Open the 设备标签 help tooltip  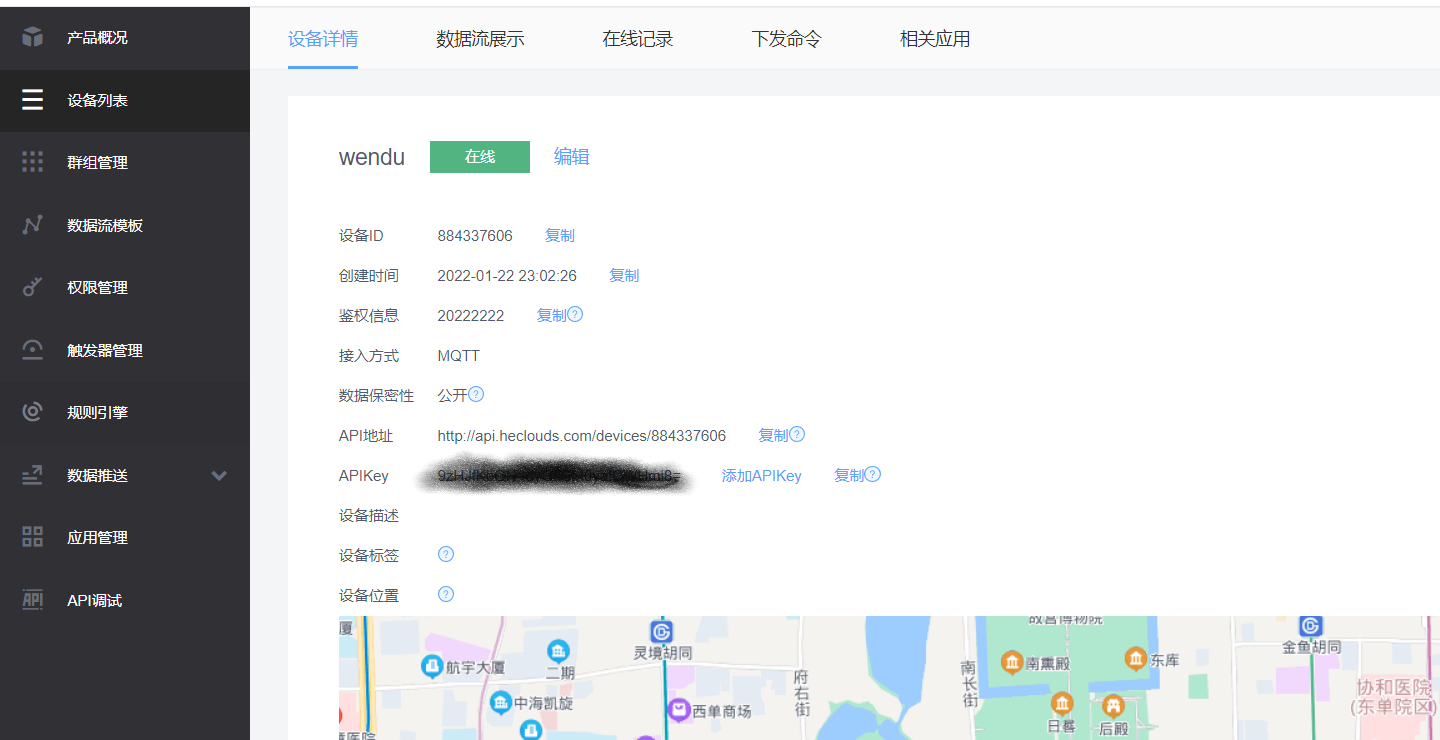tap(445, 553)
